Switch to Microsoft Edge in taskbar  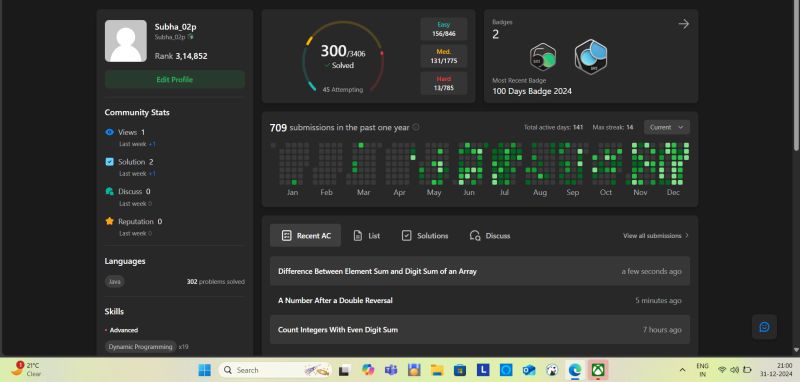click(575, 370)
